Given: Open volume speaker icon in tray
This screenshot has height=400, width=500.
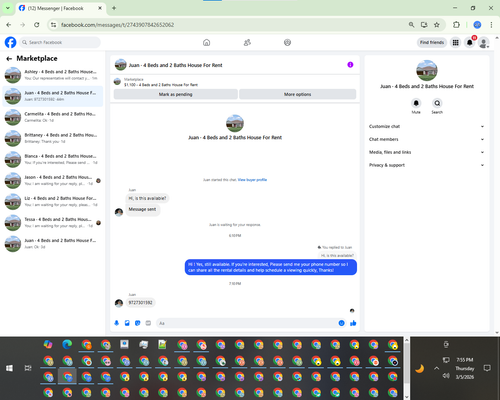Looking at the screenshot, I should click(x=446, y=376).
